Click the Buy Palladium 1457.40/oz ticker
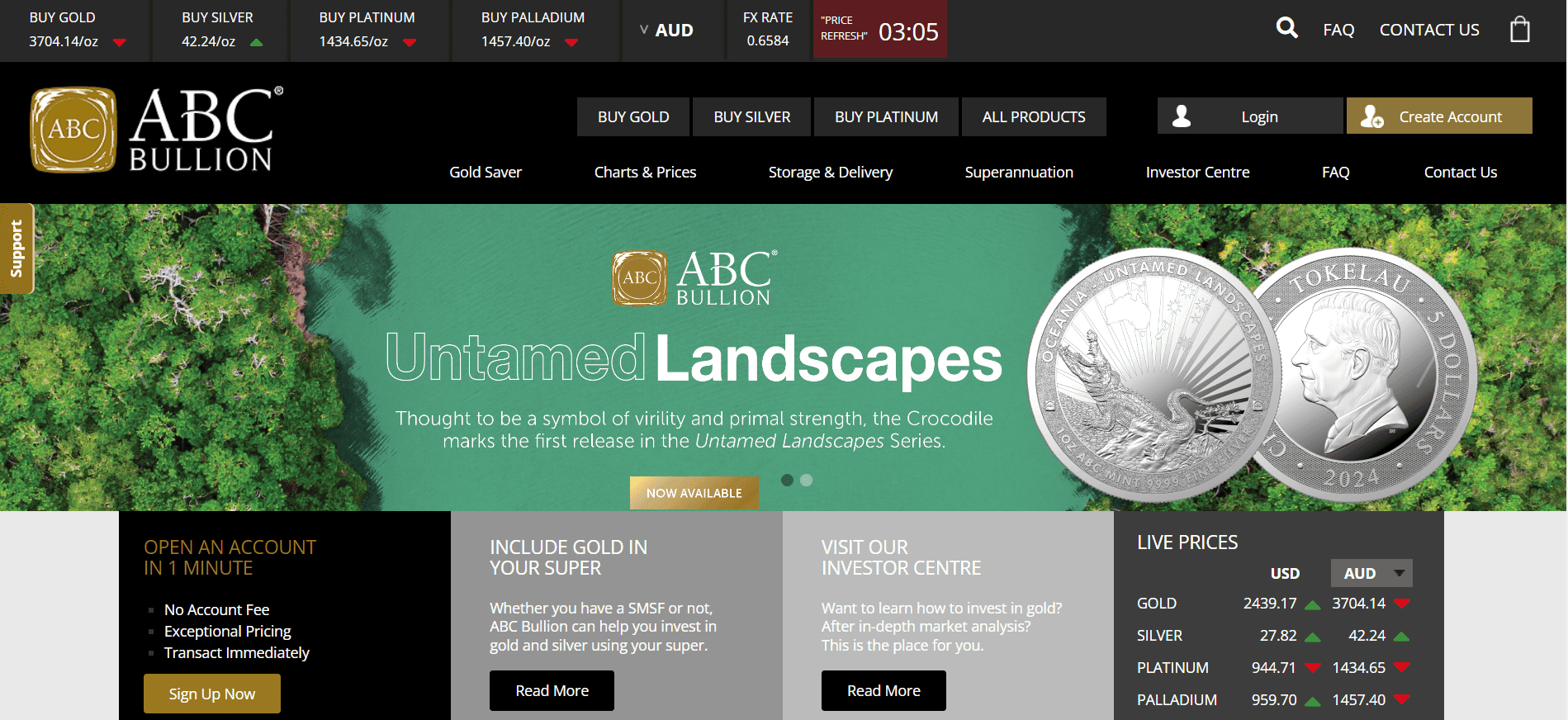 pyautogui.click(x=533, y=30)
